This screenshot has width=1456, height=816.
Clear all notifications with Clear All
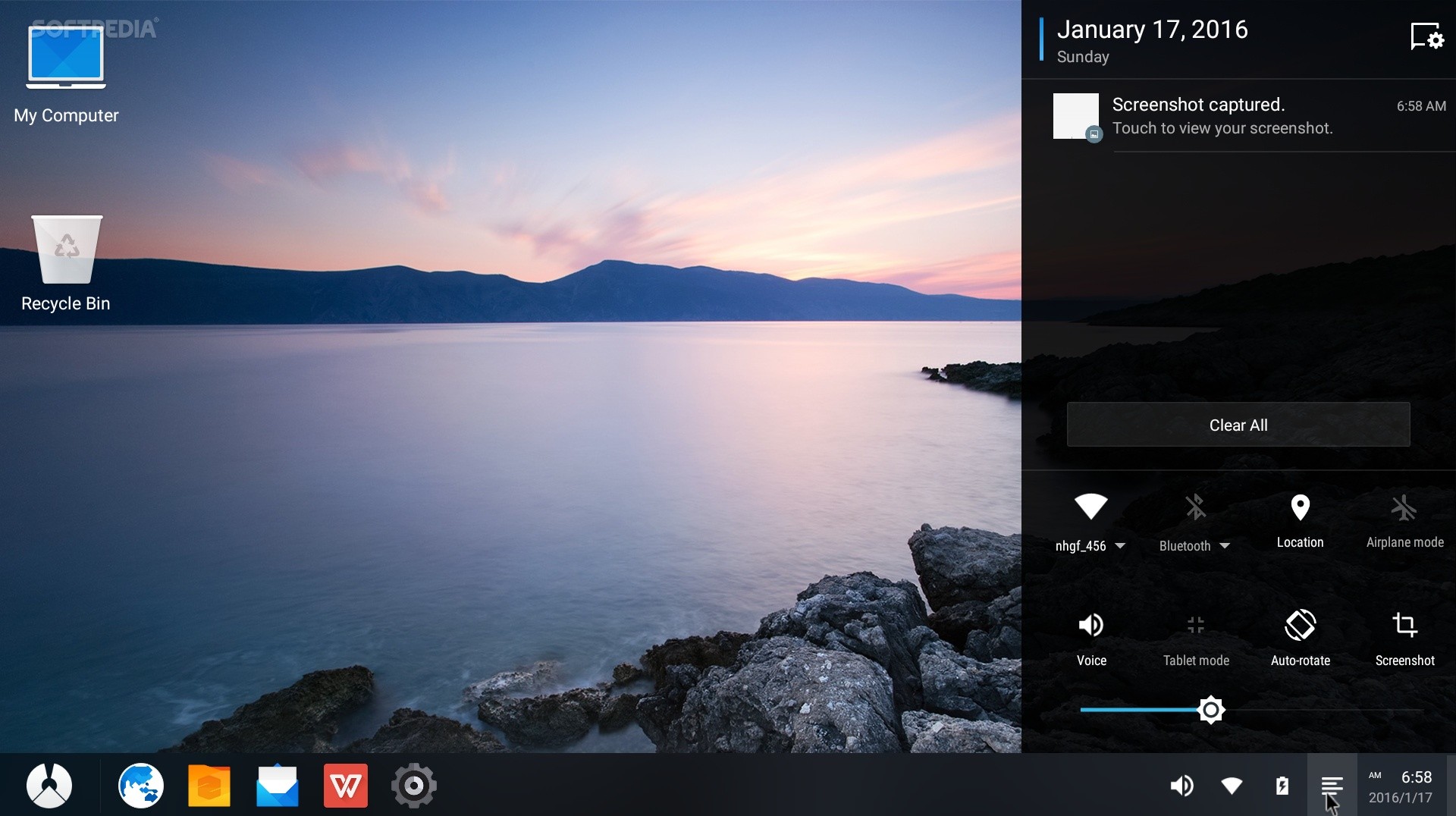(x=1238, y=425)
